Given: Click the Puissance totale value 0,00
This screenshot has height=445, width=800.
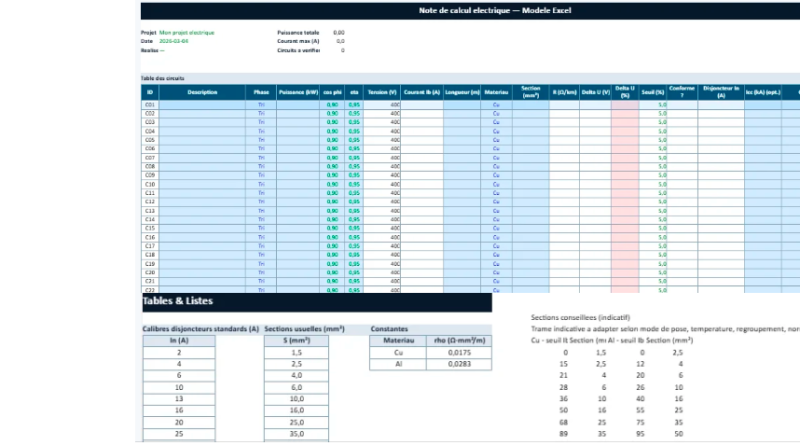Looking at the screenshot, I should [x=339, y=33].
